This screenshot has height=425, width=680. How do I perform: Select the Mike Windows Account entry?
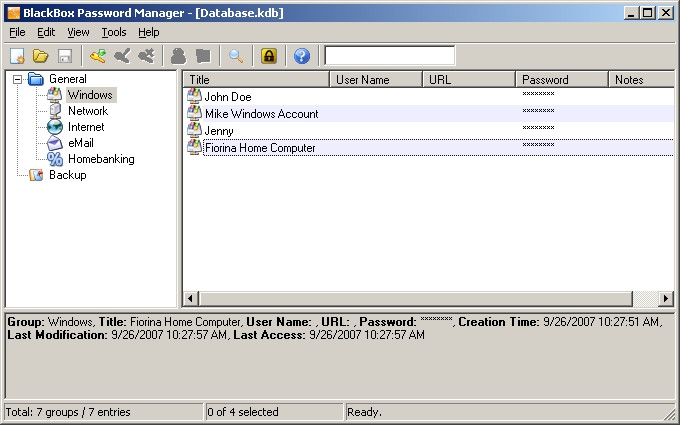tap(262, 114)
